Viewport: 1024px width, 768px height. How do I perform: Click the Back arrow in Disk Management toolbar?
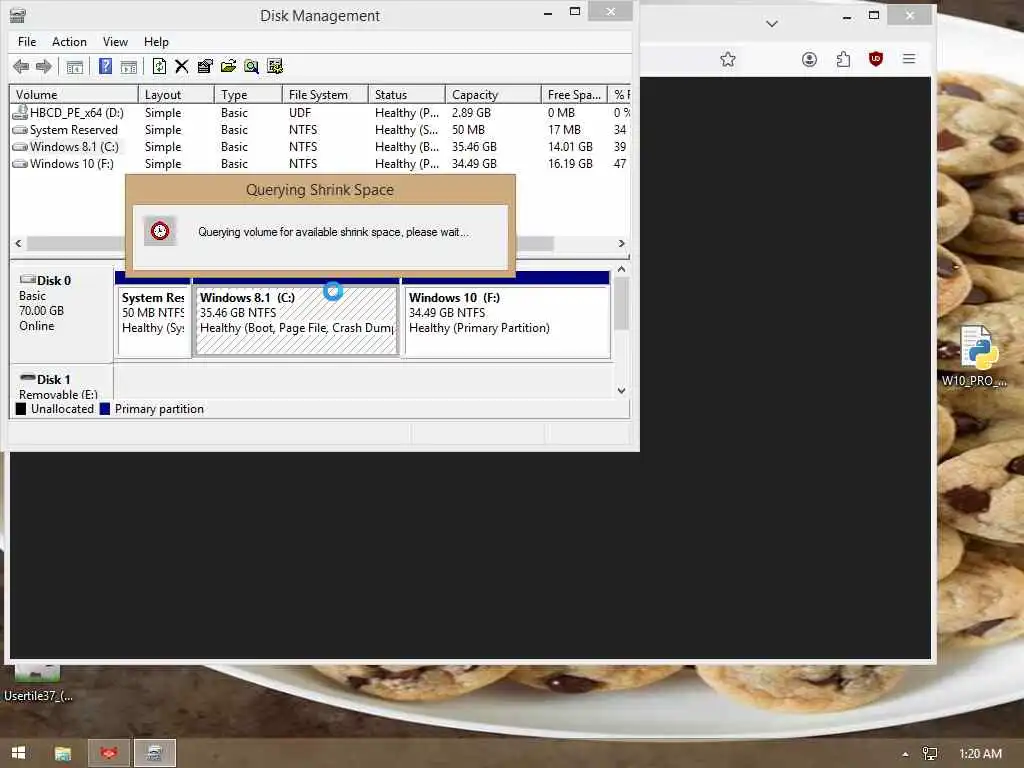point(21,66)
